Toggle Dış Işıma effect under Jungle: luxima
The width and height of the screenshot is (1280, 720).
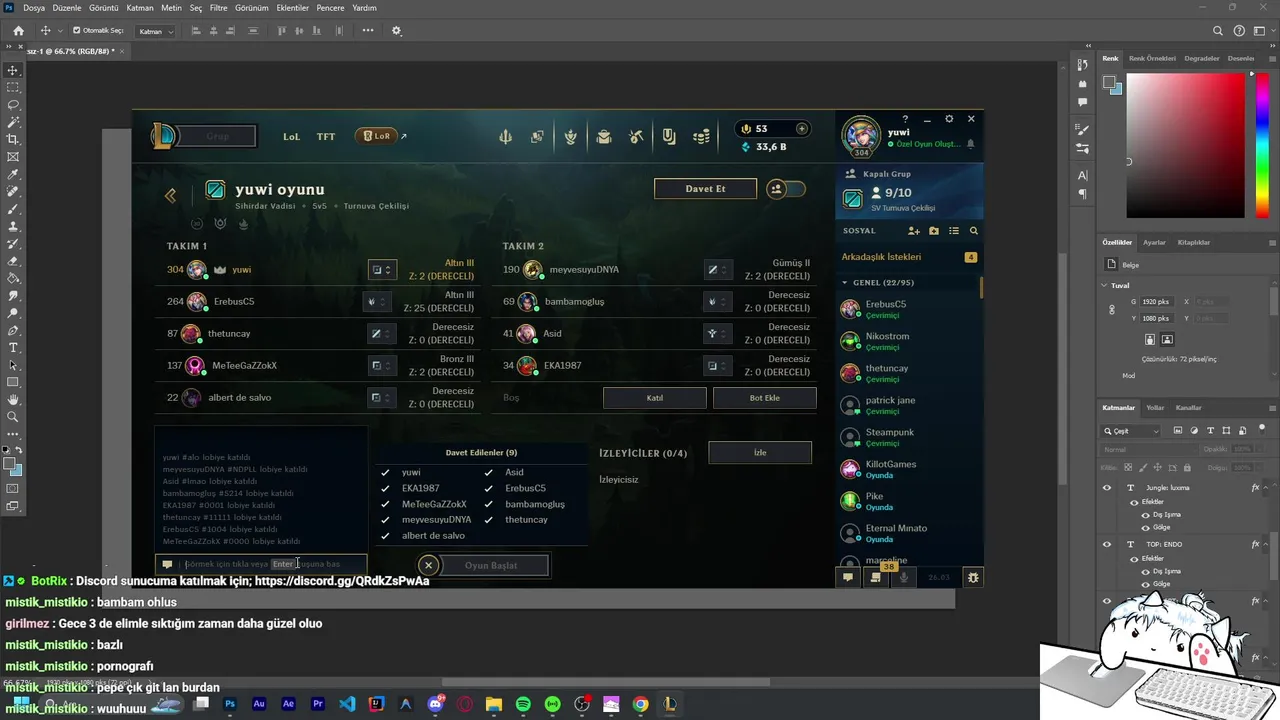pyautogui.click(x=1145, y=515)
